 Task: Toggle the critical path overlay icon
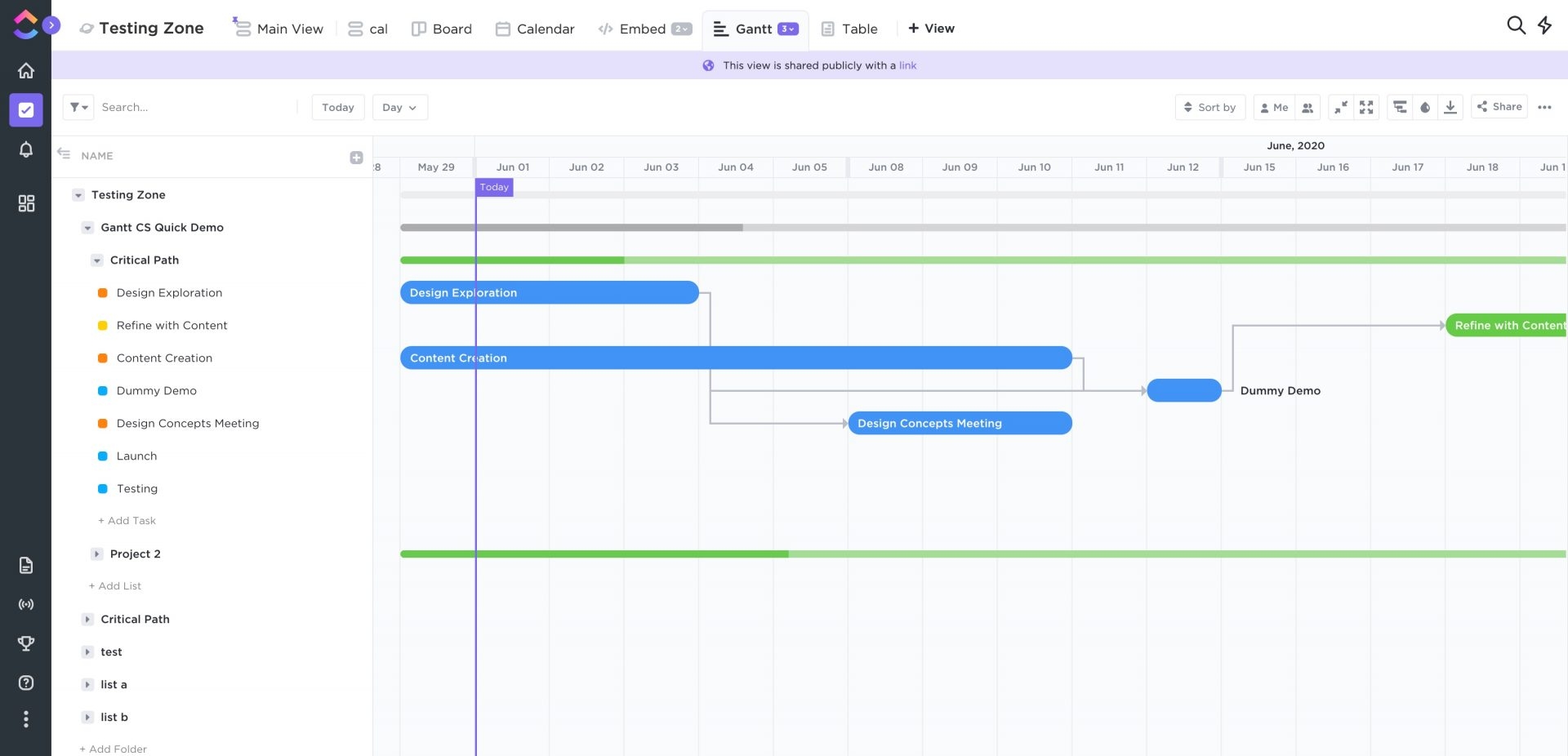pos(1400,107)
